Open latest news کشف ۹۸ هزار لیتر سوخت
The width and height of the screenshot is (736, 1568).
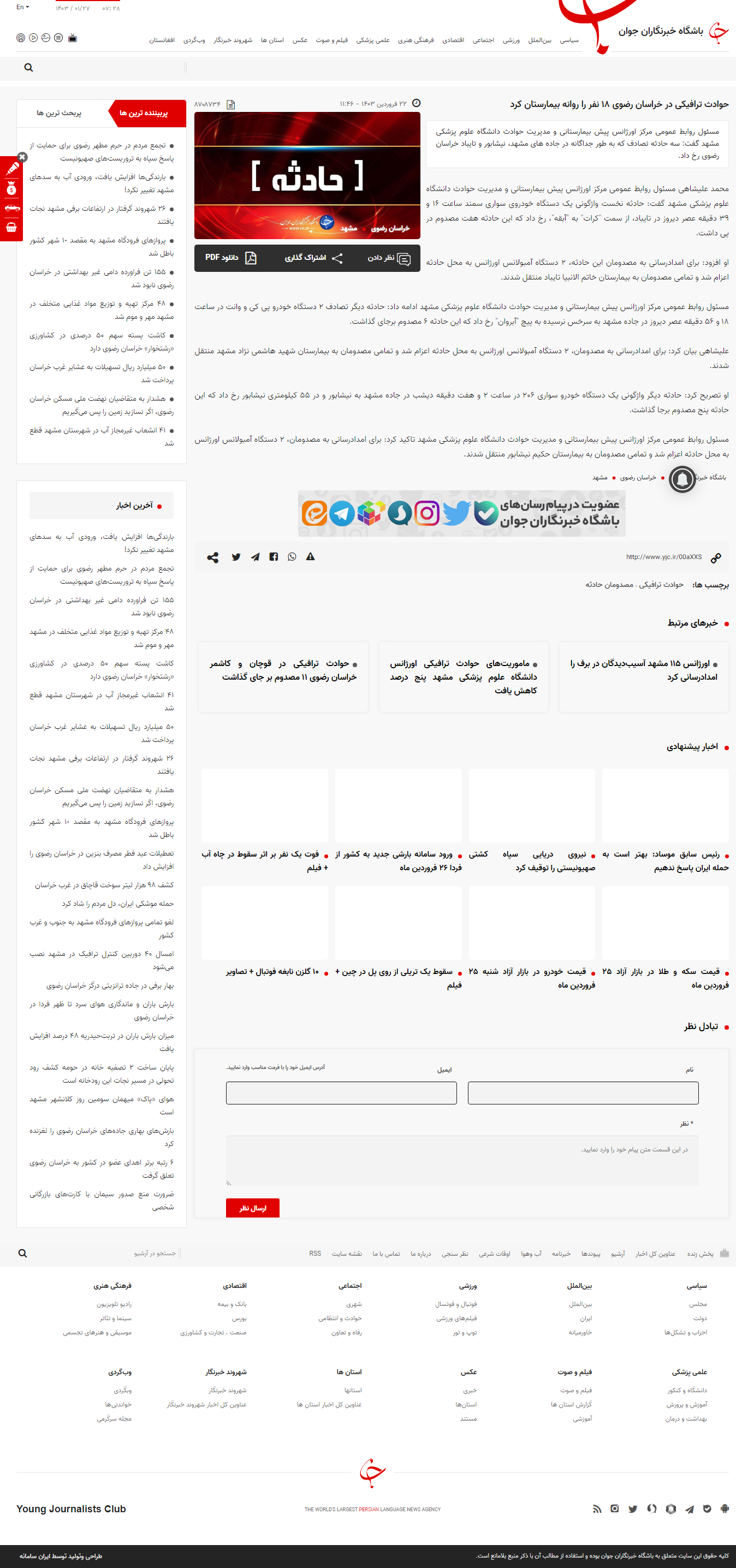point(104,885)
